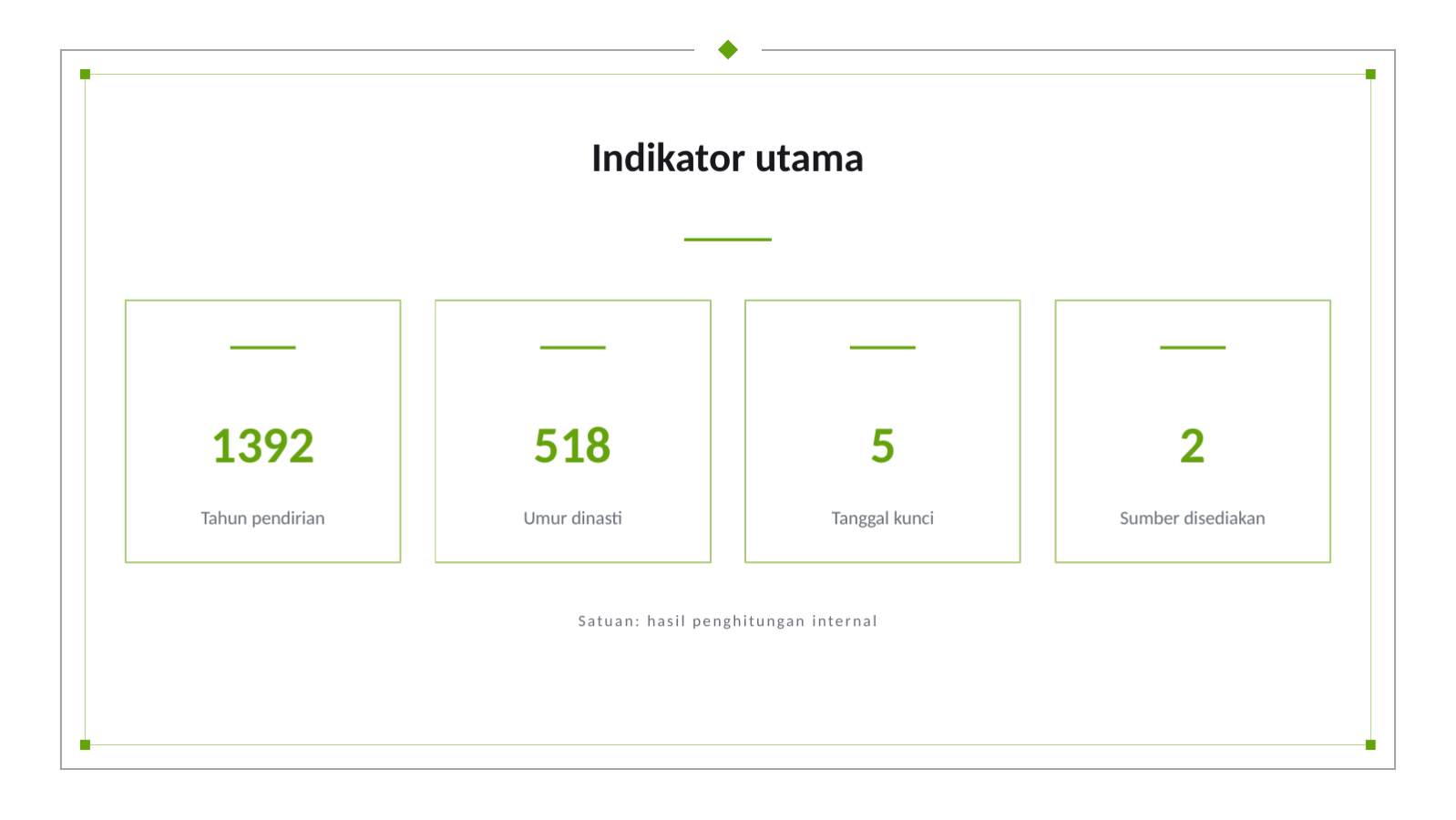Select the number 2 in fourth card
Viewport: 1456px width, 820px height.
(x=1193, y=446)
